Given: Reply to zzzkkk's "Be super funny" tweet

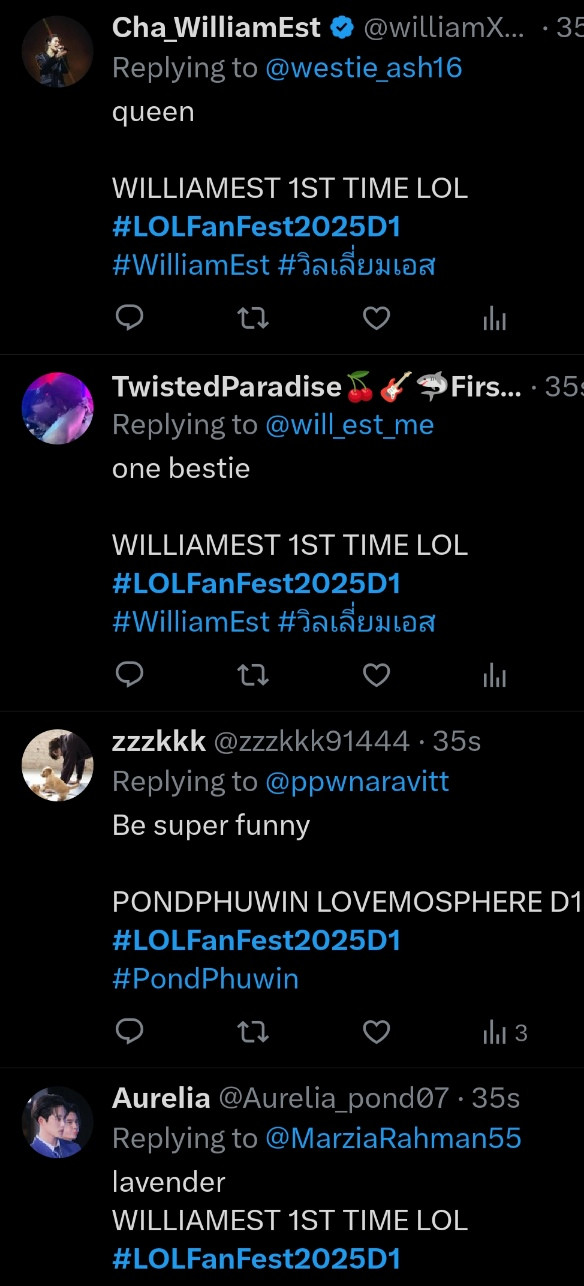Looking at the screenshot, I should coord(130,1032).
